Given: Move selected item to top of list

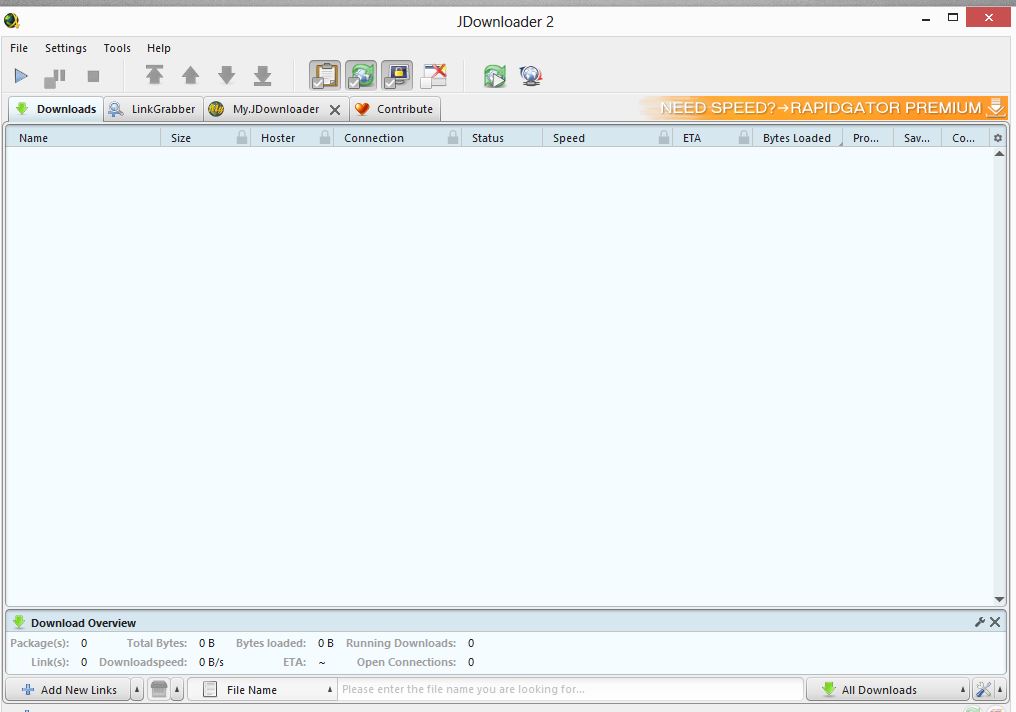Looking at the screenshot, I should pos(154,75).
